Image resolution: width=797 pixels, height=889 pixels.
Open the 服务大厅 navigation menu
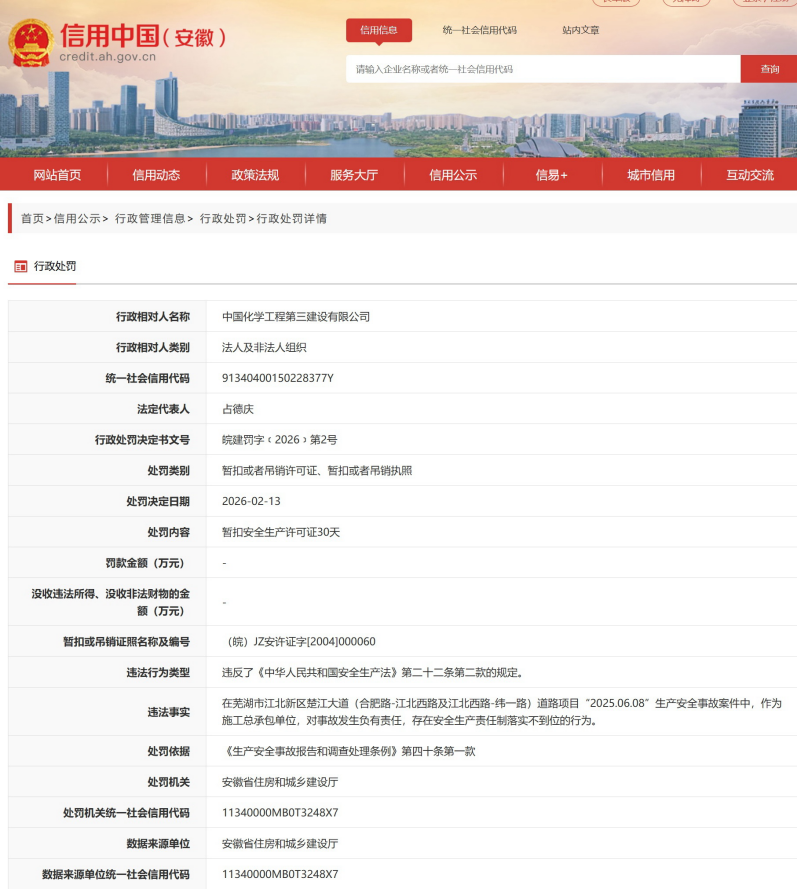(354, 175)
